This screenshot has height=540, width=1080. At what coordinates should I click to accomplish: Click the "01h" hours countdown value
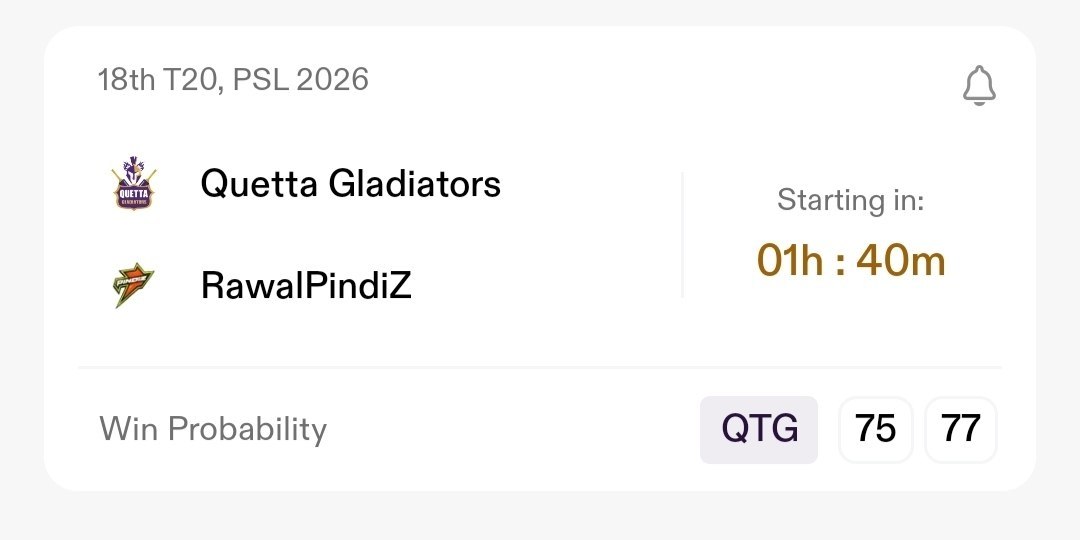point(791,261)
